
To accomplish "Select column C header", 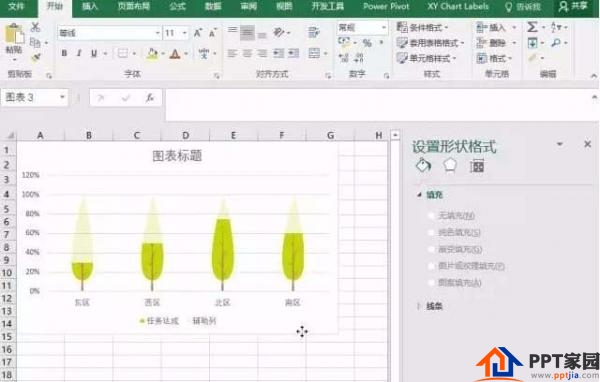I will [x=137, y=135].
